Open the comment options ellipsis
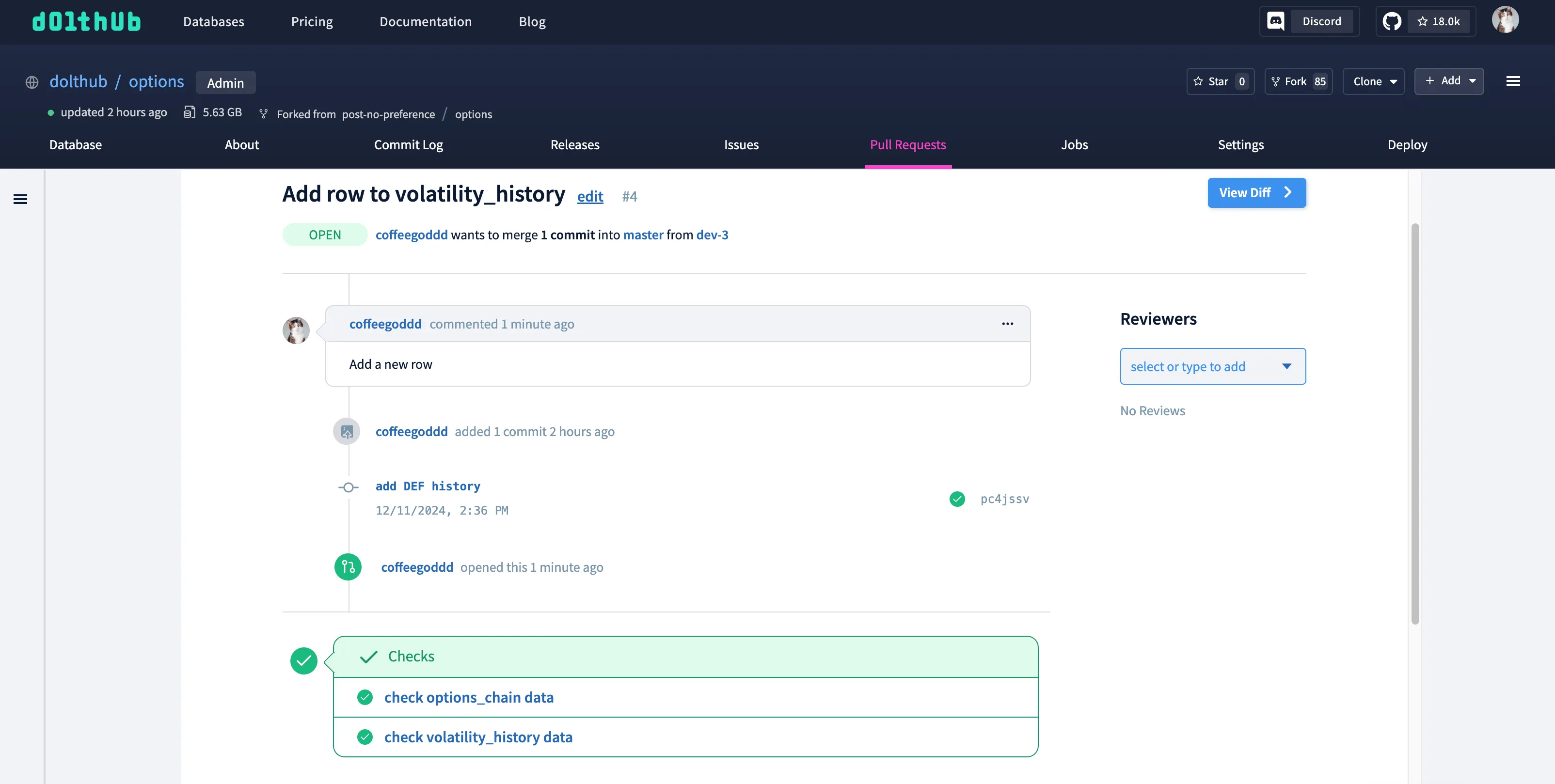 (x=1007, y=324)
